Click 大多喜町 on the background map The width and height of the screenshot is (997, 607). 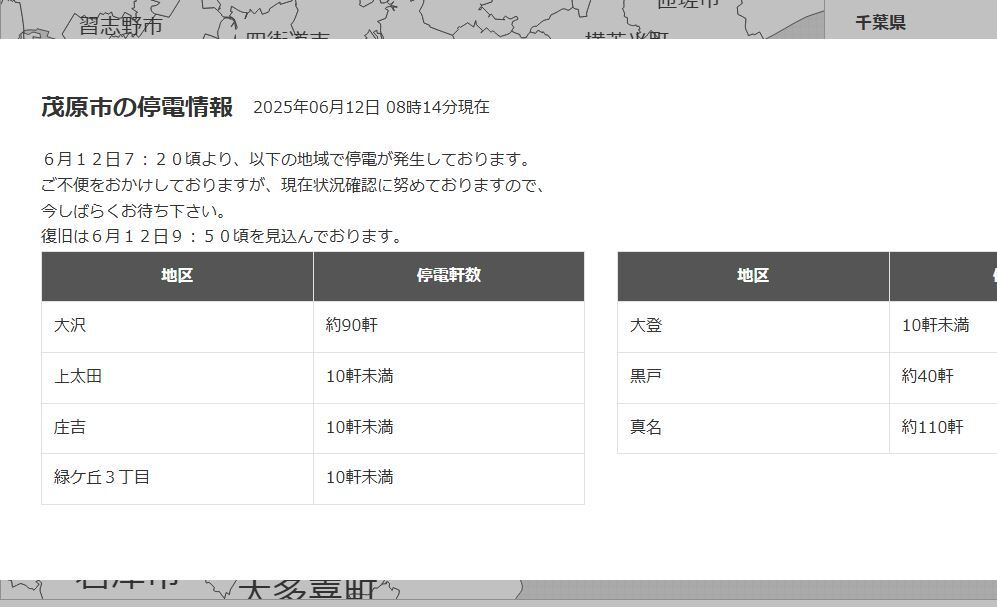(x=310, y=589)
